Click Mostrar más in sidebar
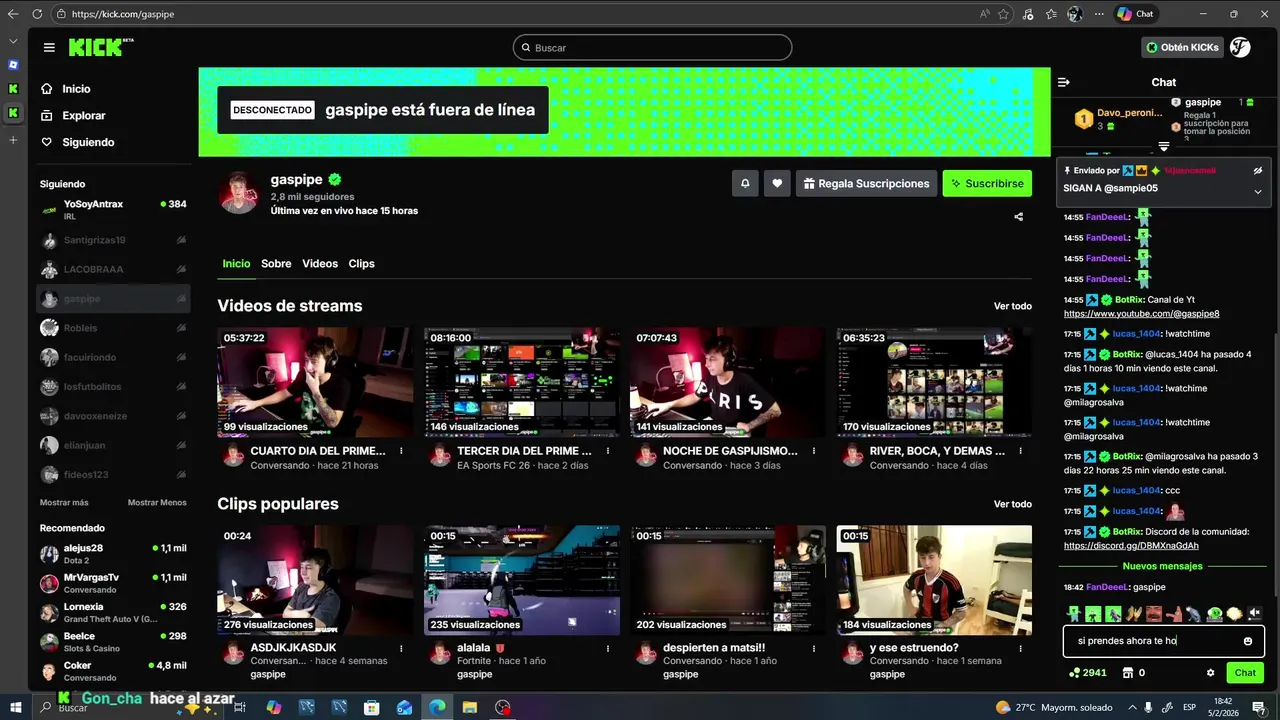 coord(64,503)
